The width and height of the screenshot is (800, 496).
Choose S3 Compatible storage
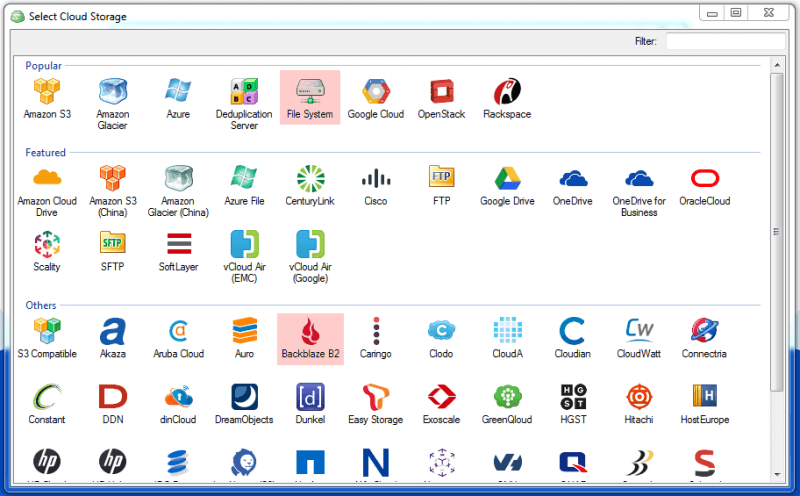(47, 338)
